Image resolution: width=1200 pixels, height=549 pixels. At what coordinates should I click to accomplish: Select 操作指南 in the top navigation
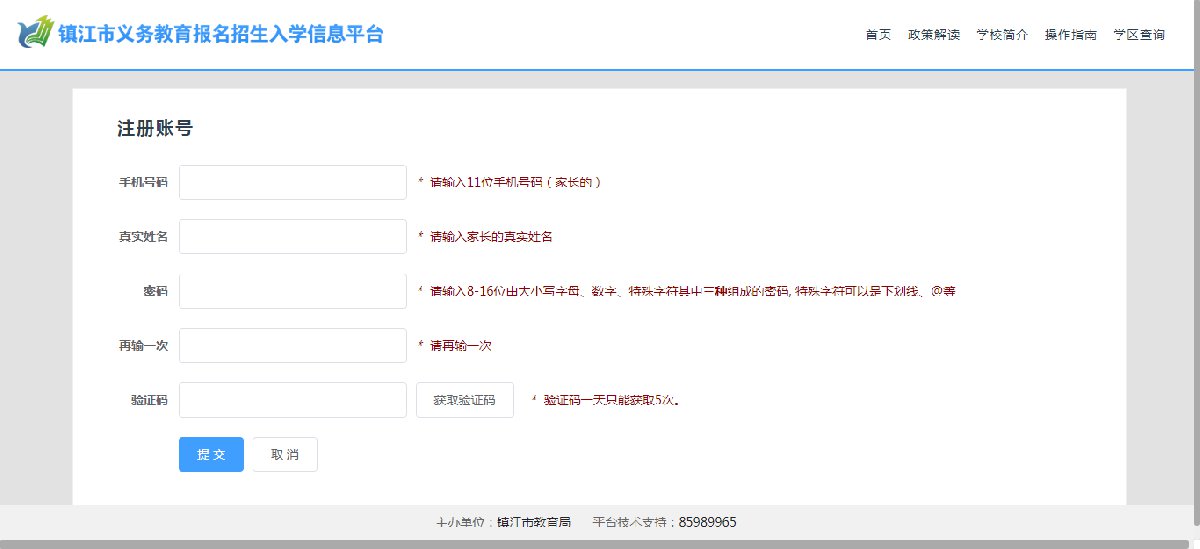pos(1070,34)
